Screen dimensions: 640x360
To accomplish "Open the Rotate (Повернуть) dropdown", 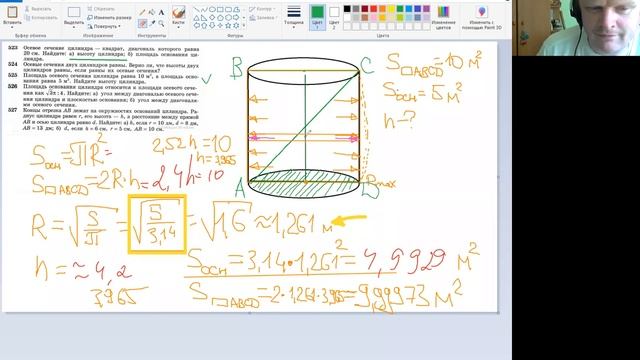I will pos(104,26).
